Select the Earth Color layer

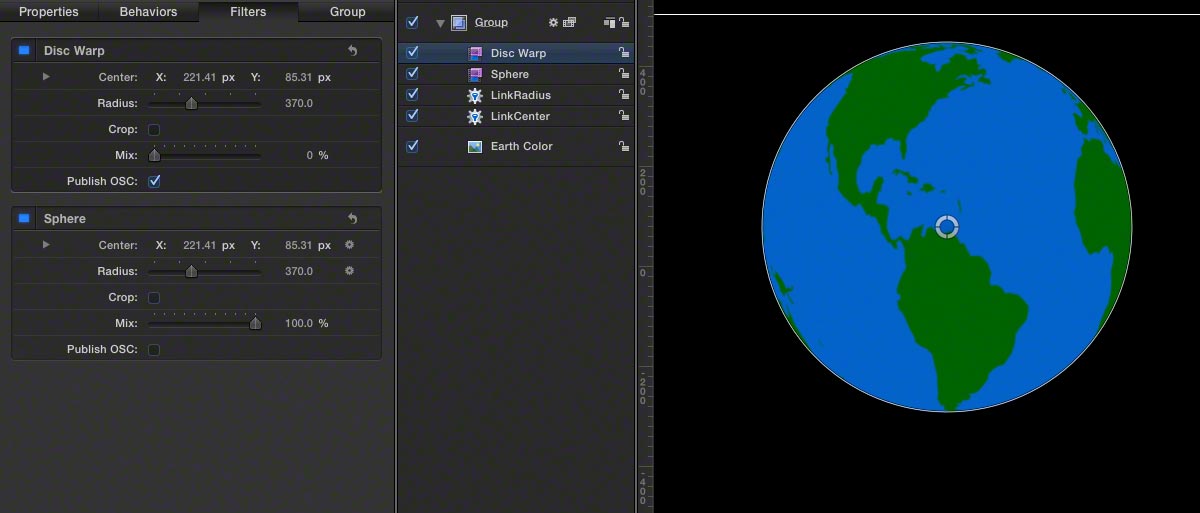tap(517, 146)
